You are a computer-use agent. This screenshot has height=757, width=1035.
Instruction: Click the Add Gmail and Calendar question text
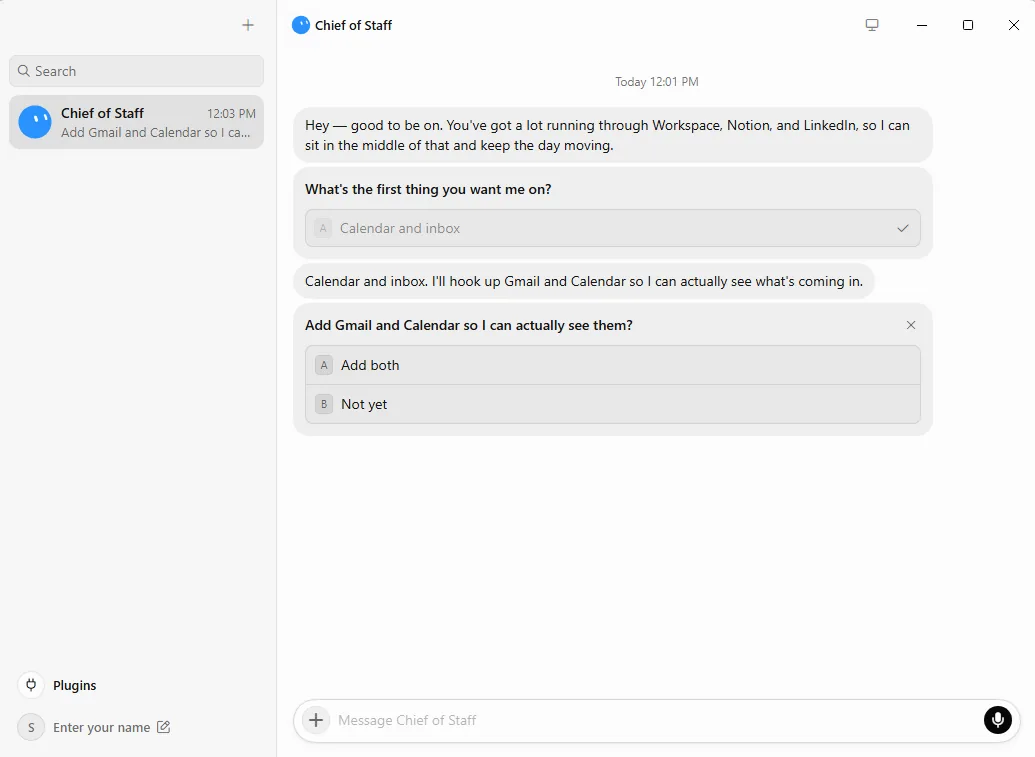point(469,325)
